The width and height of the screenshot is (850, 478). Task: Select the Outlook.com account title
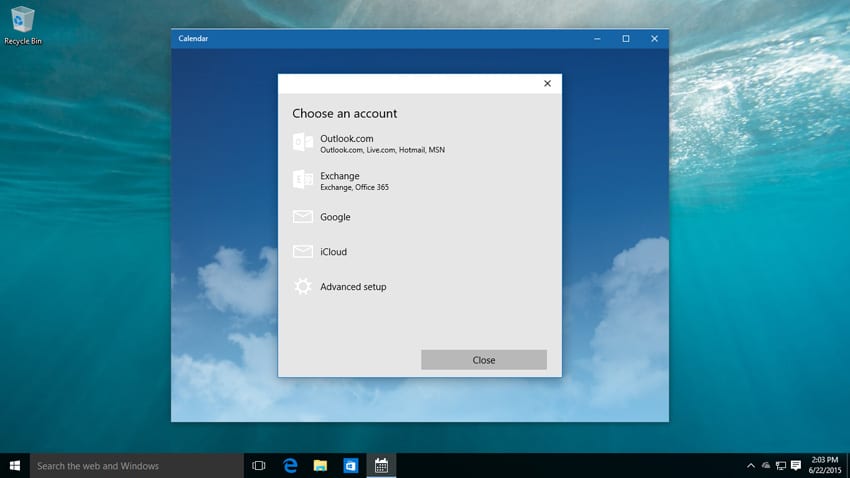(346, 139)
